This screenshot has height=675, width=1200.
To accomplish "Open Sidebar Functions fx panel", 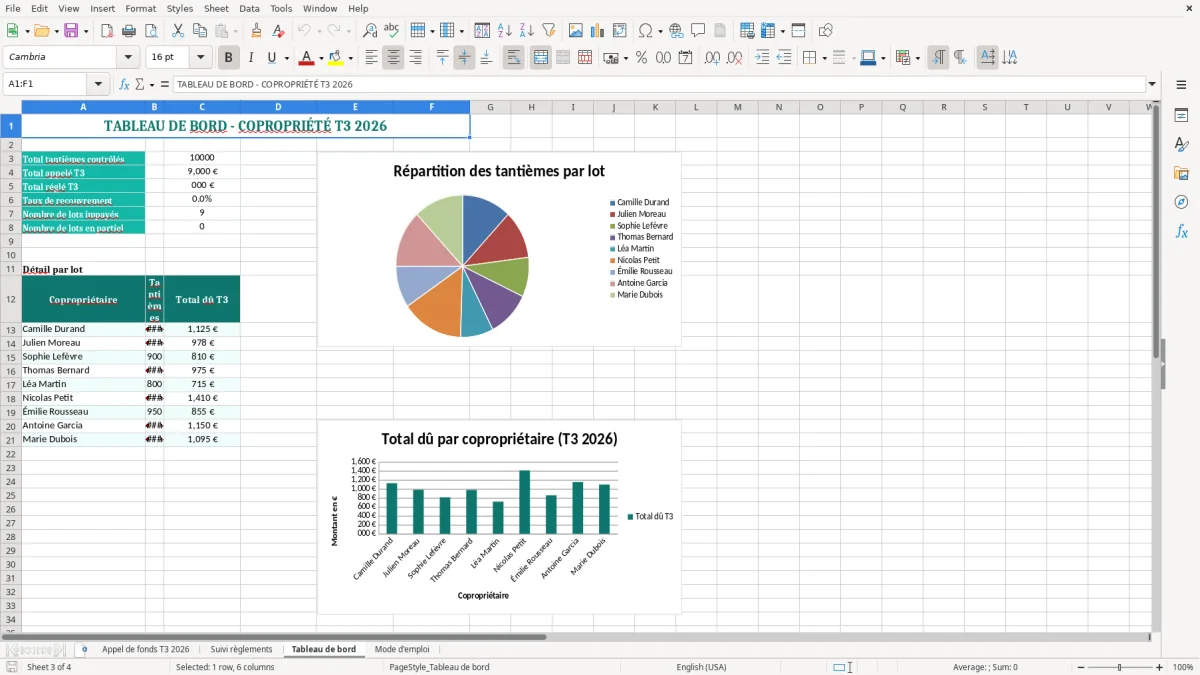I will tap(1181, 232).
